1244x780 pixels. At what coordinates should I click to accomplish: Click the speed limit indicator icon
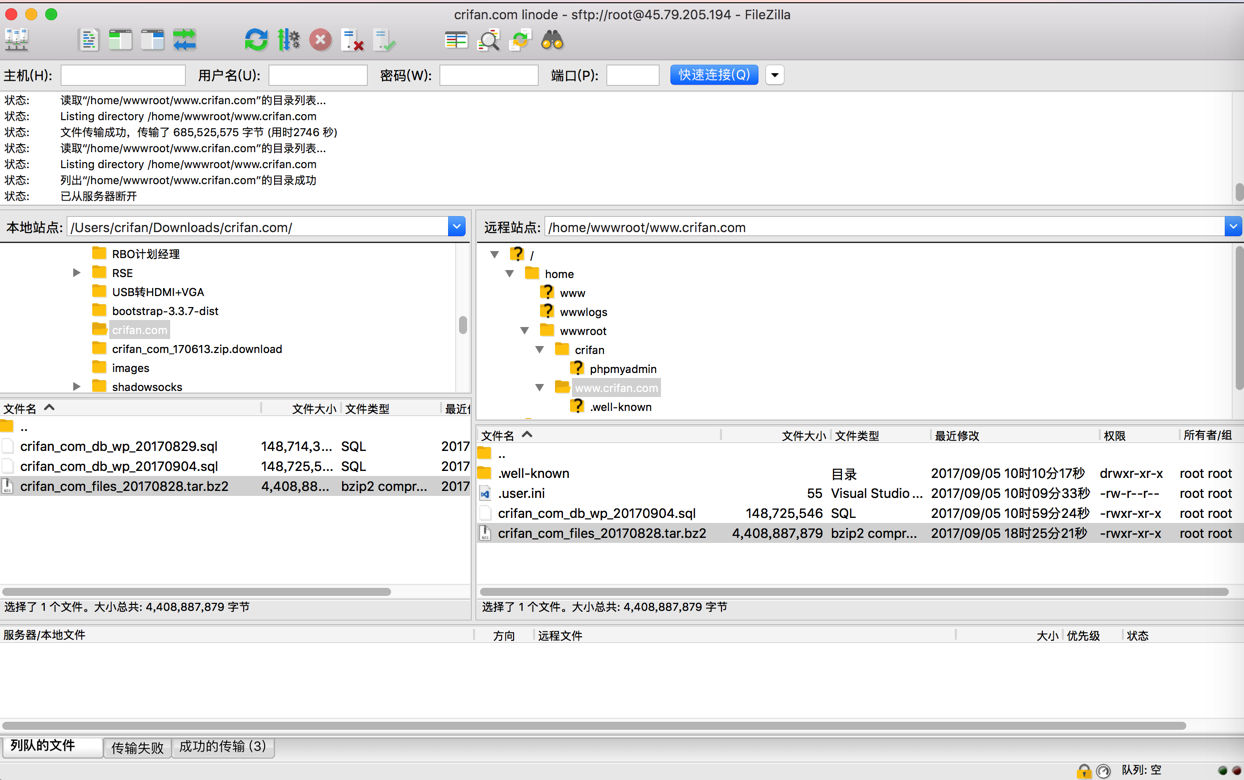coord(1103,771)
